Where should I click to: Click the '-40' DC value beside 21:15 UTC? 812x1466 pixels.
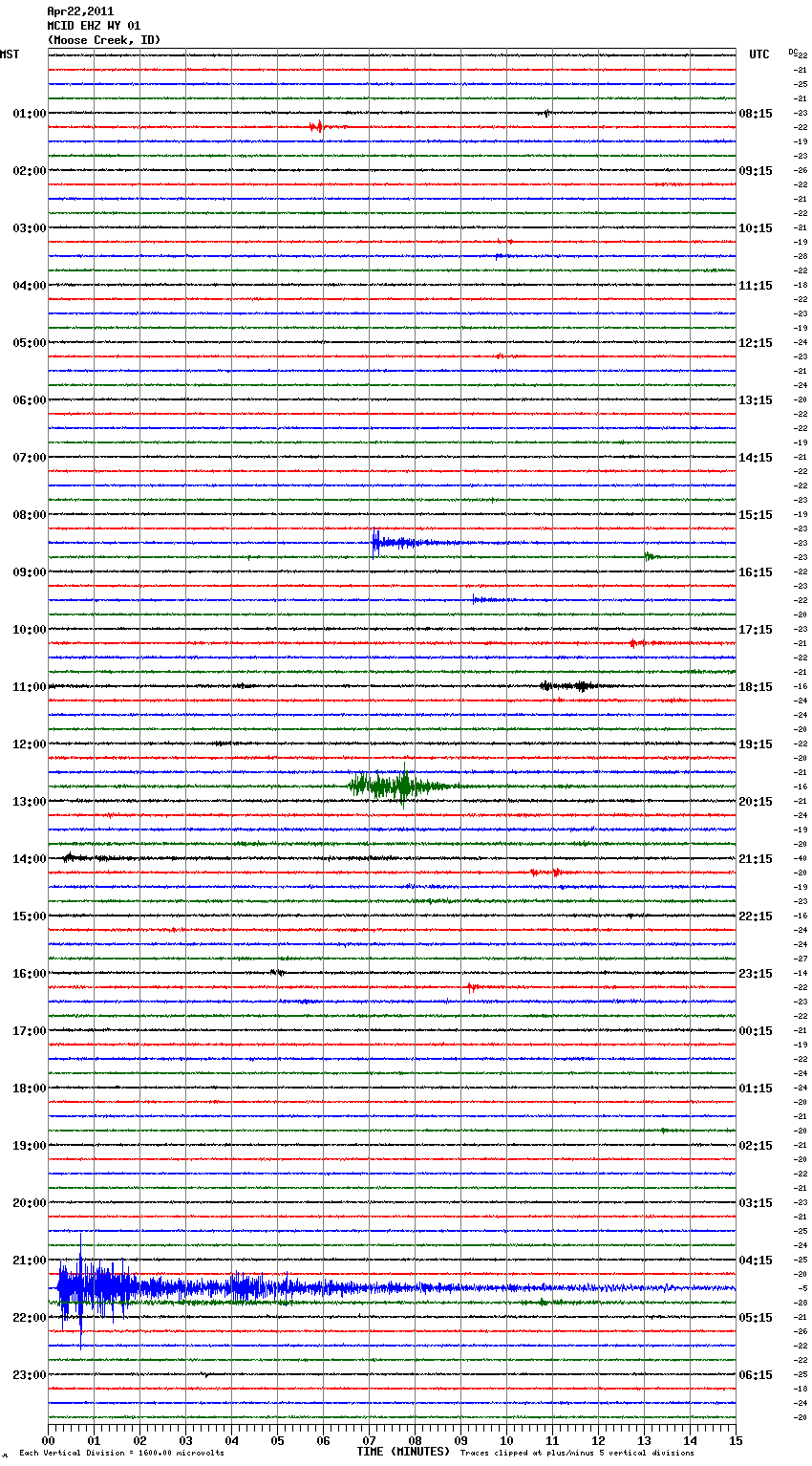click(801, 858)
